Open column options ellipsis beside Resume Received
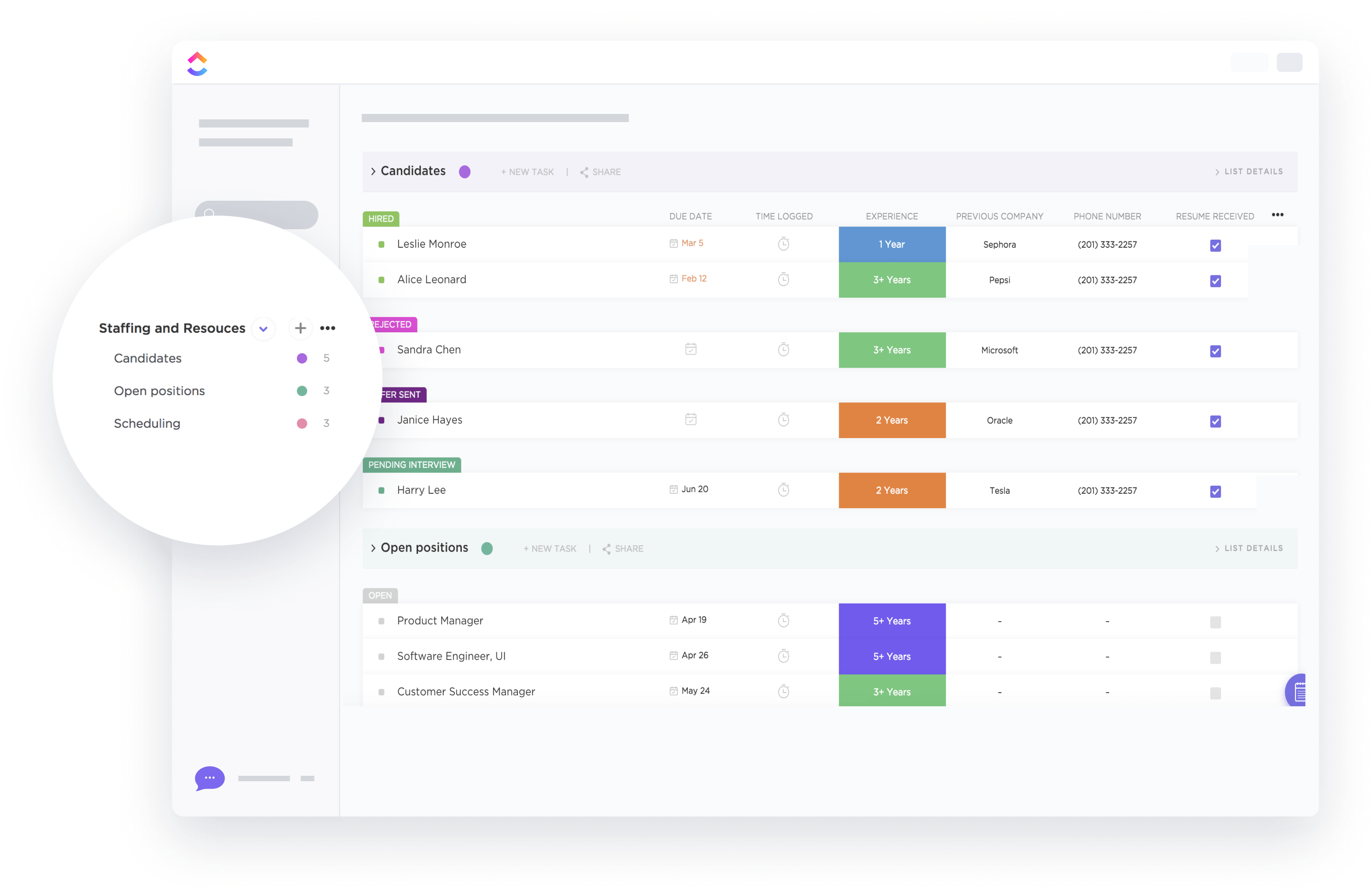The image size is (1372, 887). pyautogui.click(x=1277, y=215)
